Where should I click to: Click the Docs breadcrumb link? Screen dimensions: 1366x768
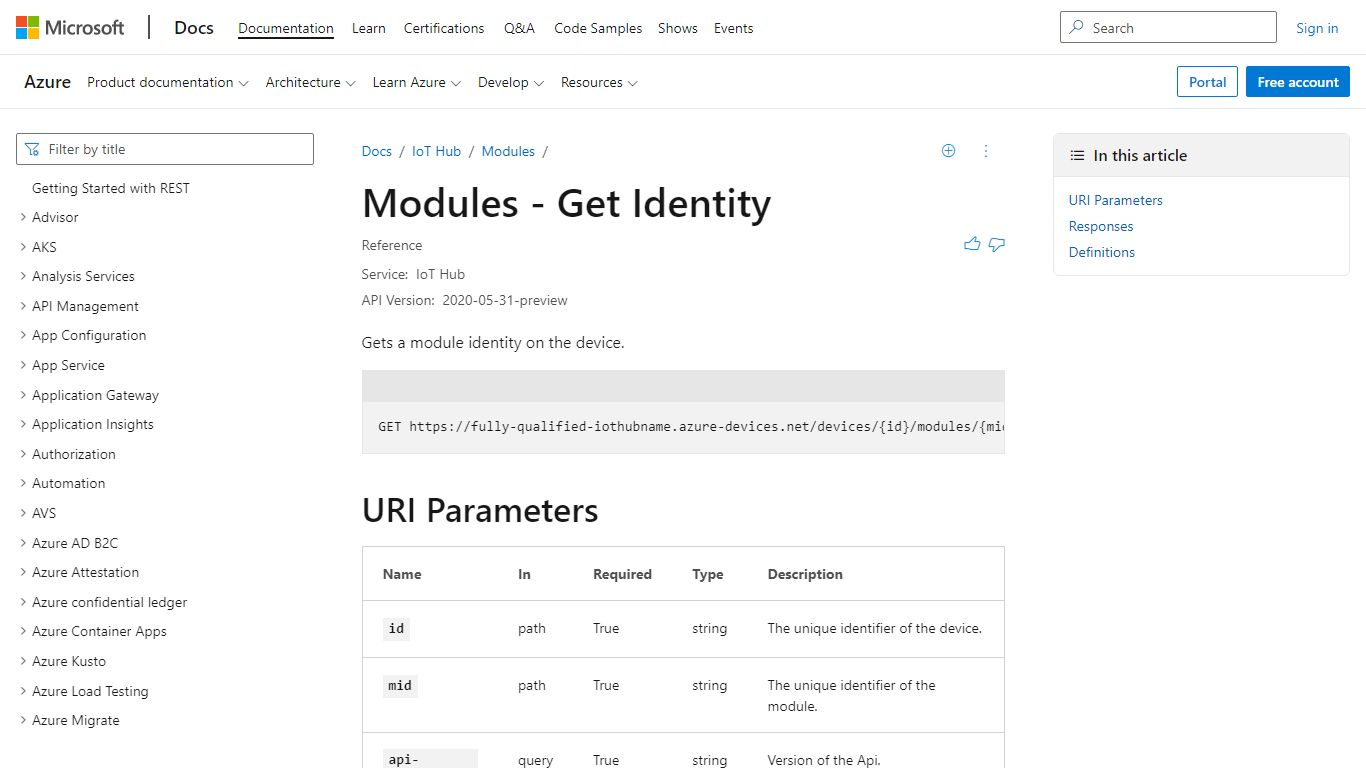(x=377, y=151)
